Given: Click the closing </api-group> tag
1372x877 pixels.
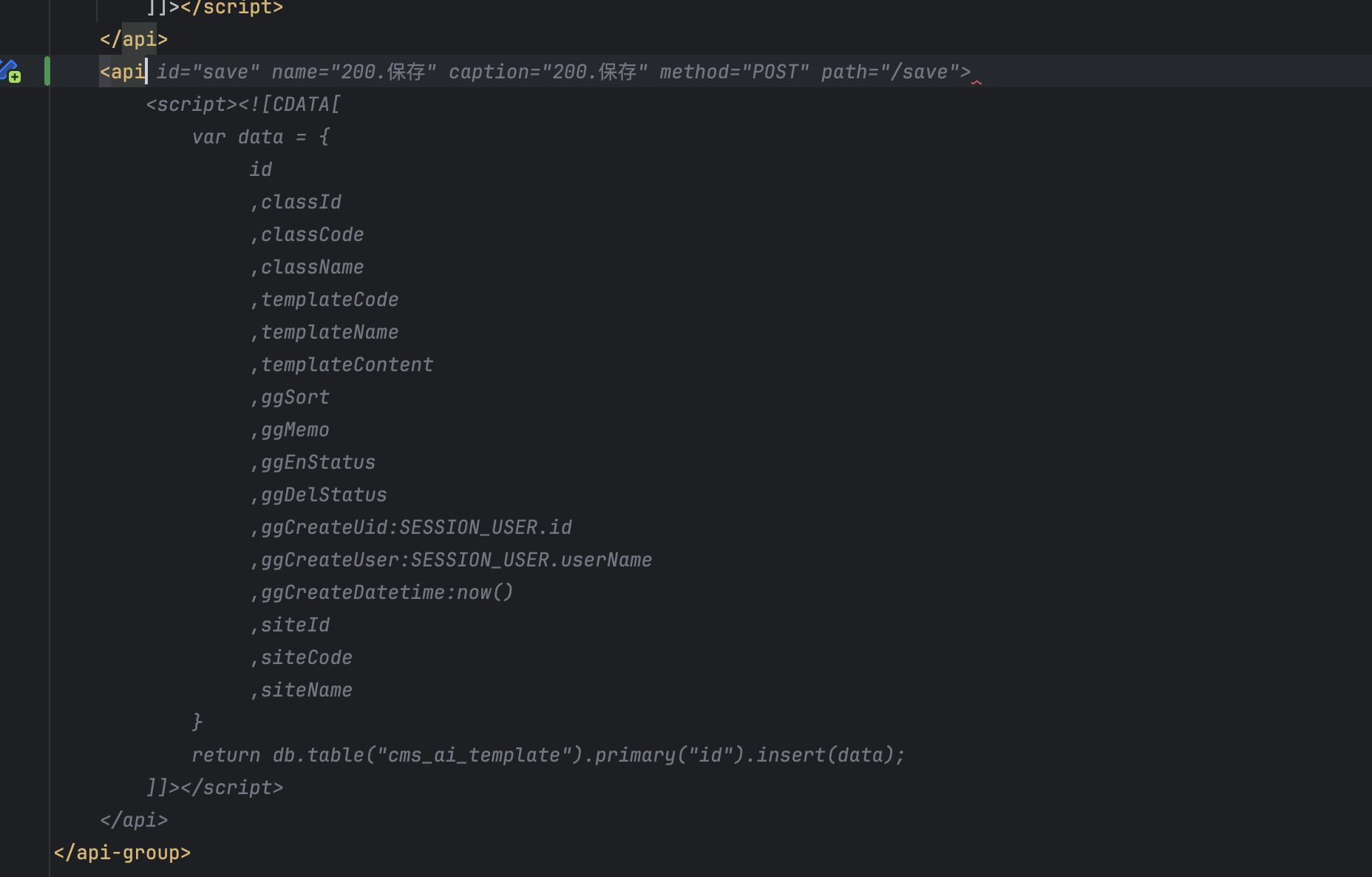Looking at the screenshot, I should click(x=122, y=853).
